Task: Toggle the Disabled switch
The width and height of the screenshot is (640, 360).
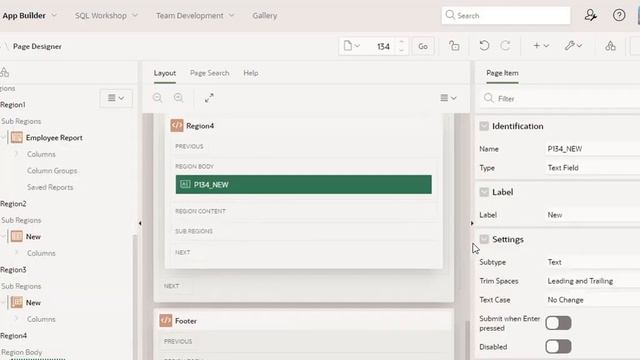Action: point(558,347)
